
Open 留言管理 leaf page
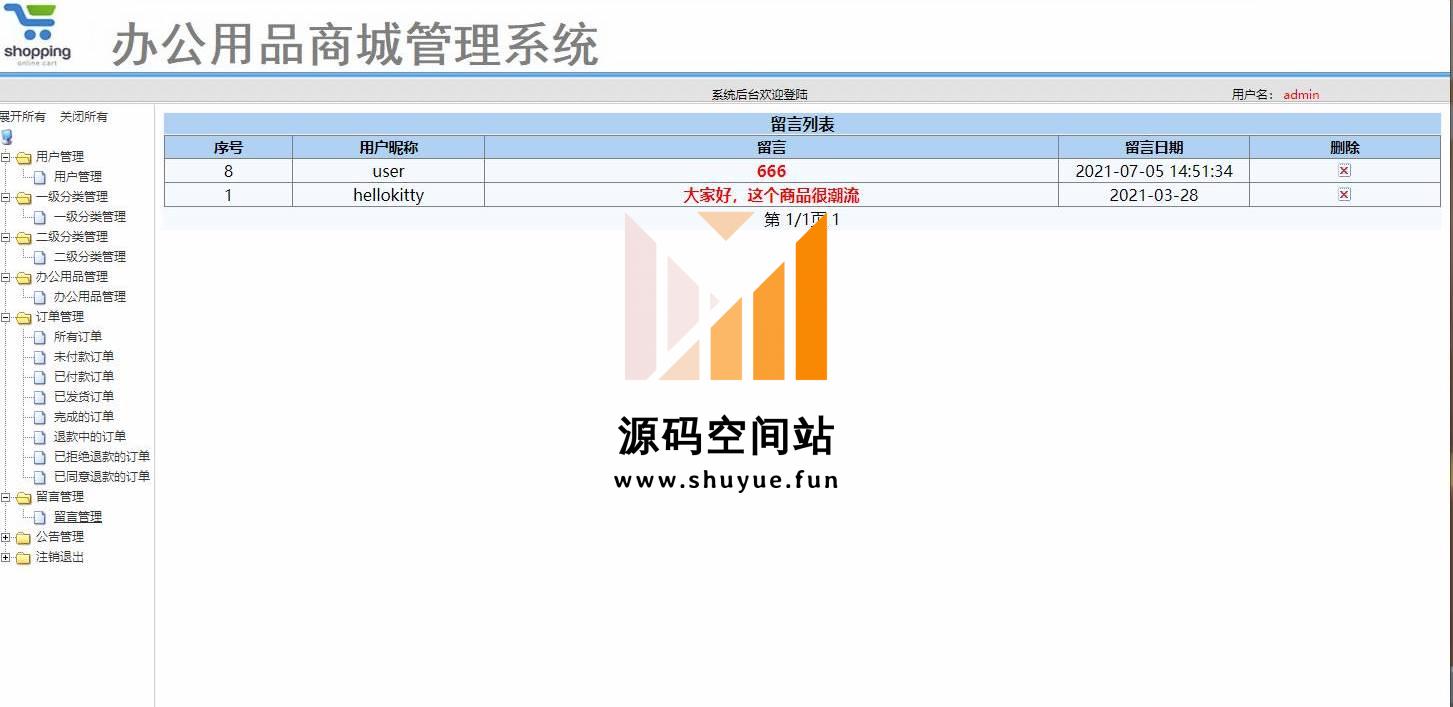[x=78, y=517]
